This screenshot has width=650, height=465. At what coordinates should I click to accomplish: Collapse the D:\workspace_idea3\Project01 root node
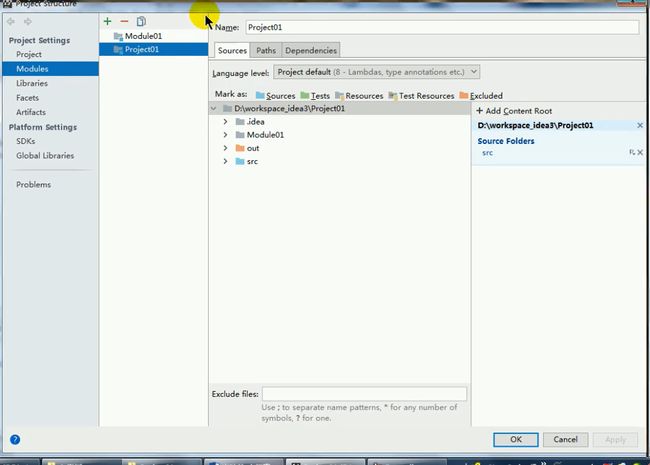point(214,109)
